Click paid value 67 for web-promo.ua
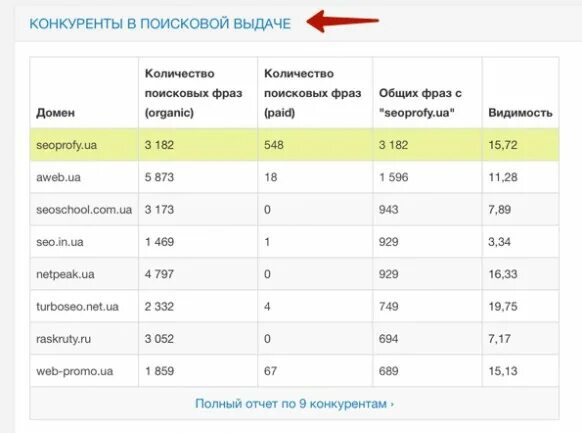 [271, 371]
